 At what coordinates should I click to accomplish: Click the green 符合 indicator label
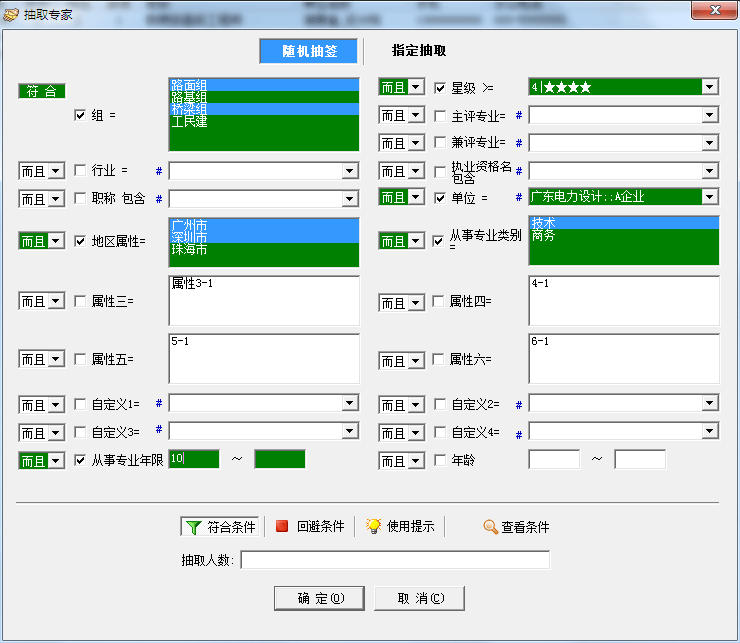pos(42,91)
